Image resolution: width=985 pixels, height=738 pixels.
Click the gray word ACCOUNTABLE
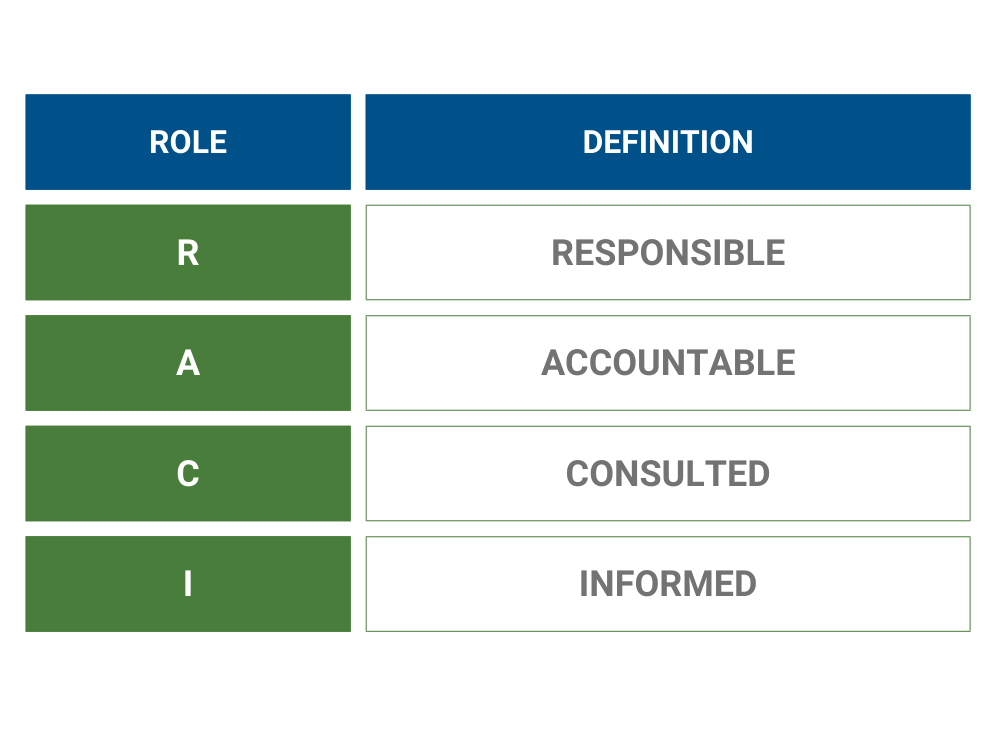pyautogui.click(x=668, y=363)
